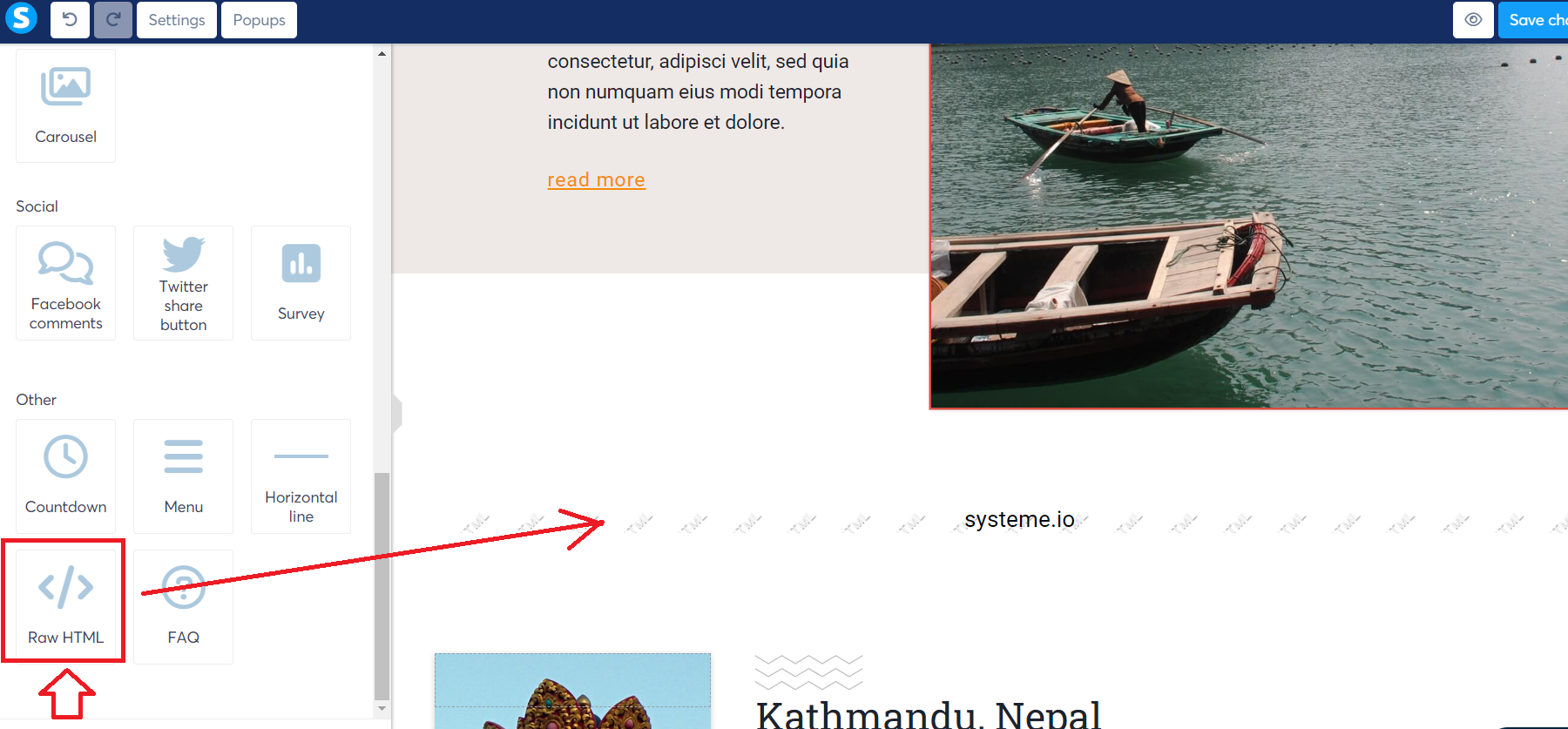Follow the read more link
The width and height of the screenshot is (1568, 729).
(596, 179)
